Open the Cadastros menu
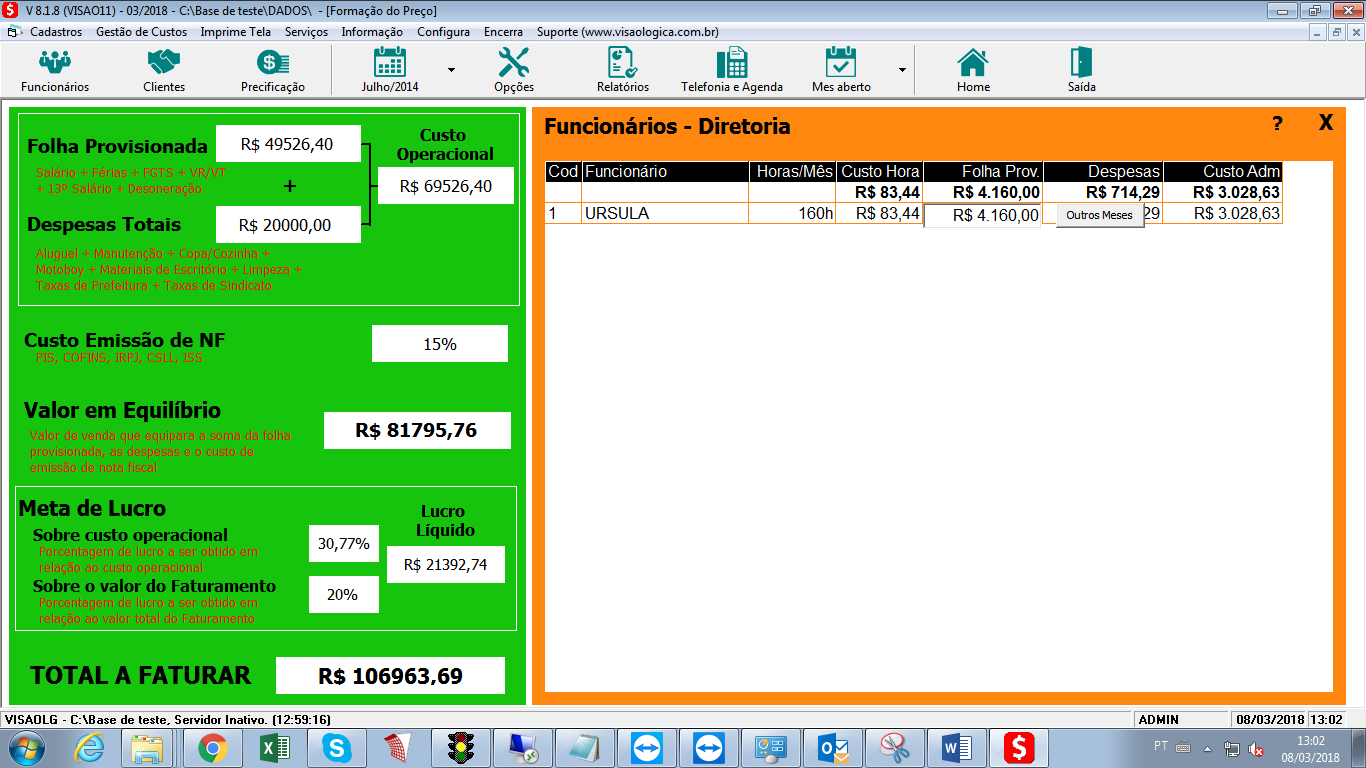This screenshot has height=768, width=1366. 56,32
